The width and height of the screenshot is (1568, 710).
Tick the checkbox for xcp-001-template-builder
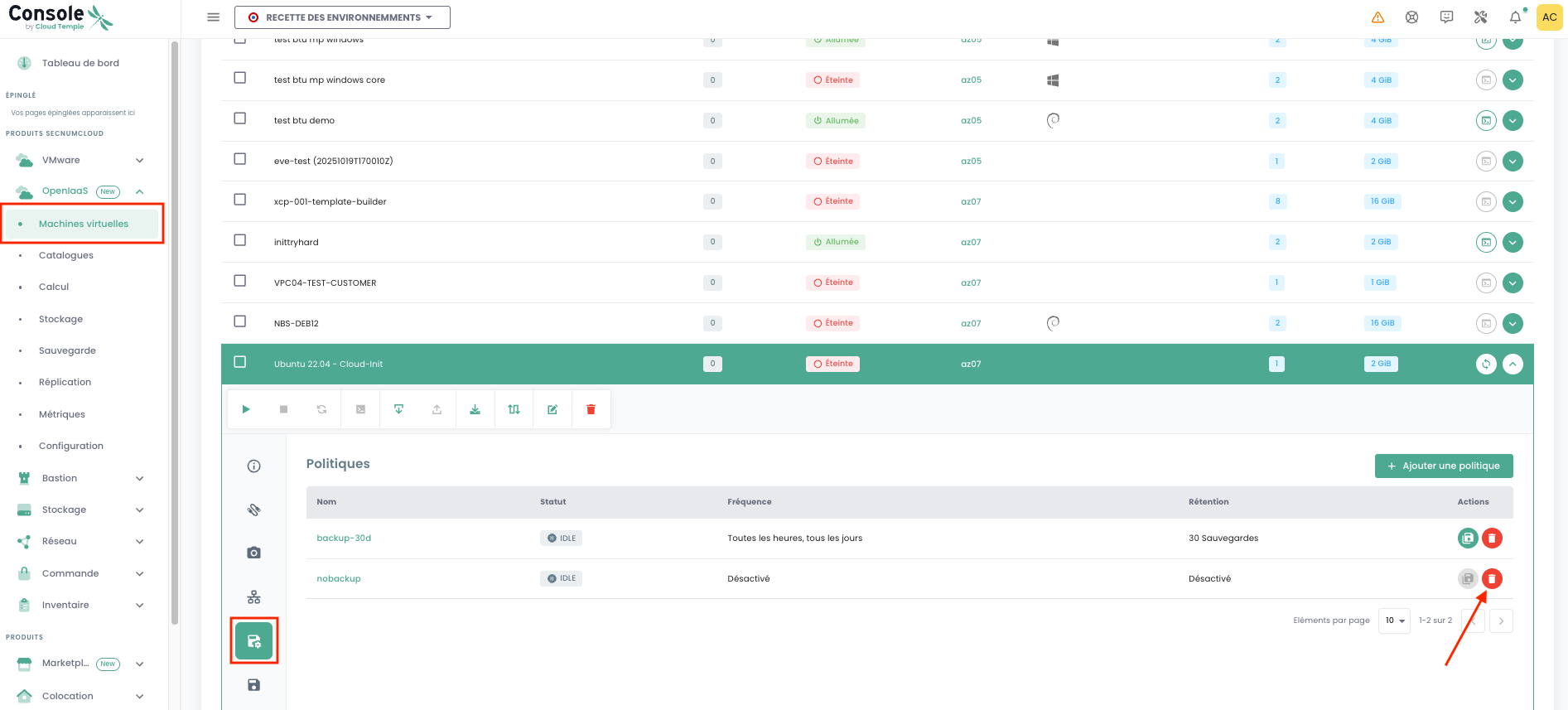pyautogui.click(x=240, y=200)
